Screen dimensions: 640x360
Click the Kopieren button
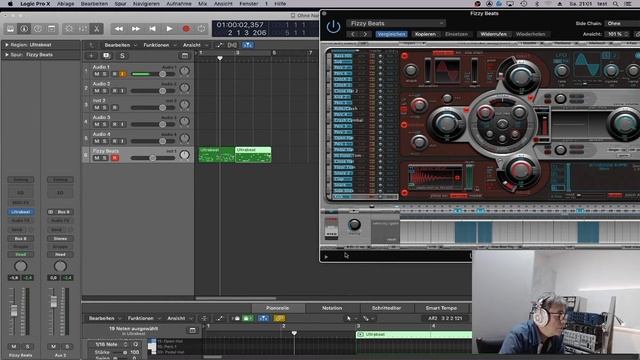tap(425, 34)
